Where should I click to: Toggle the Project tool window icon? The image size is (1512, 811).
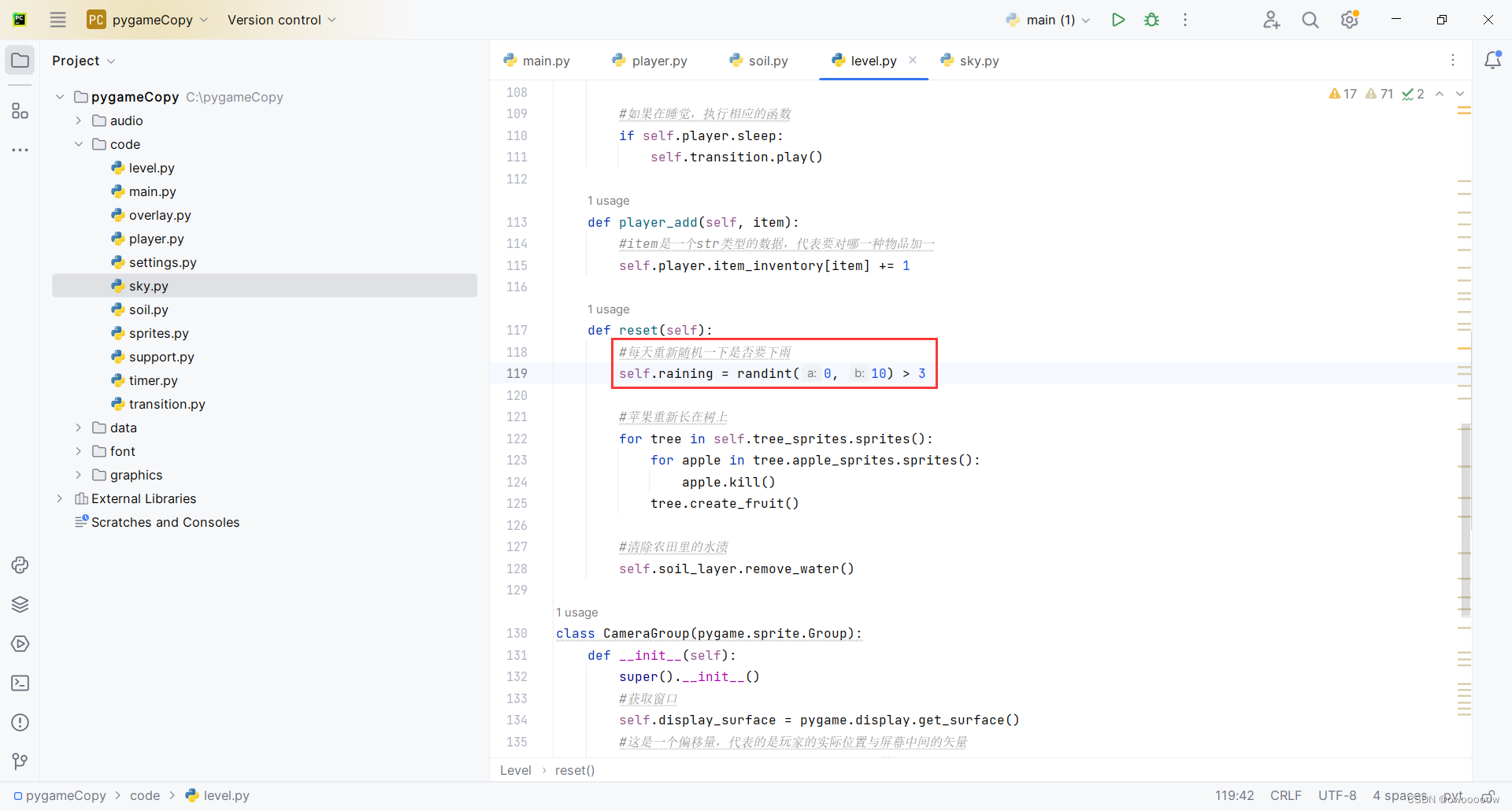tap(20, 61)
